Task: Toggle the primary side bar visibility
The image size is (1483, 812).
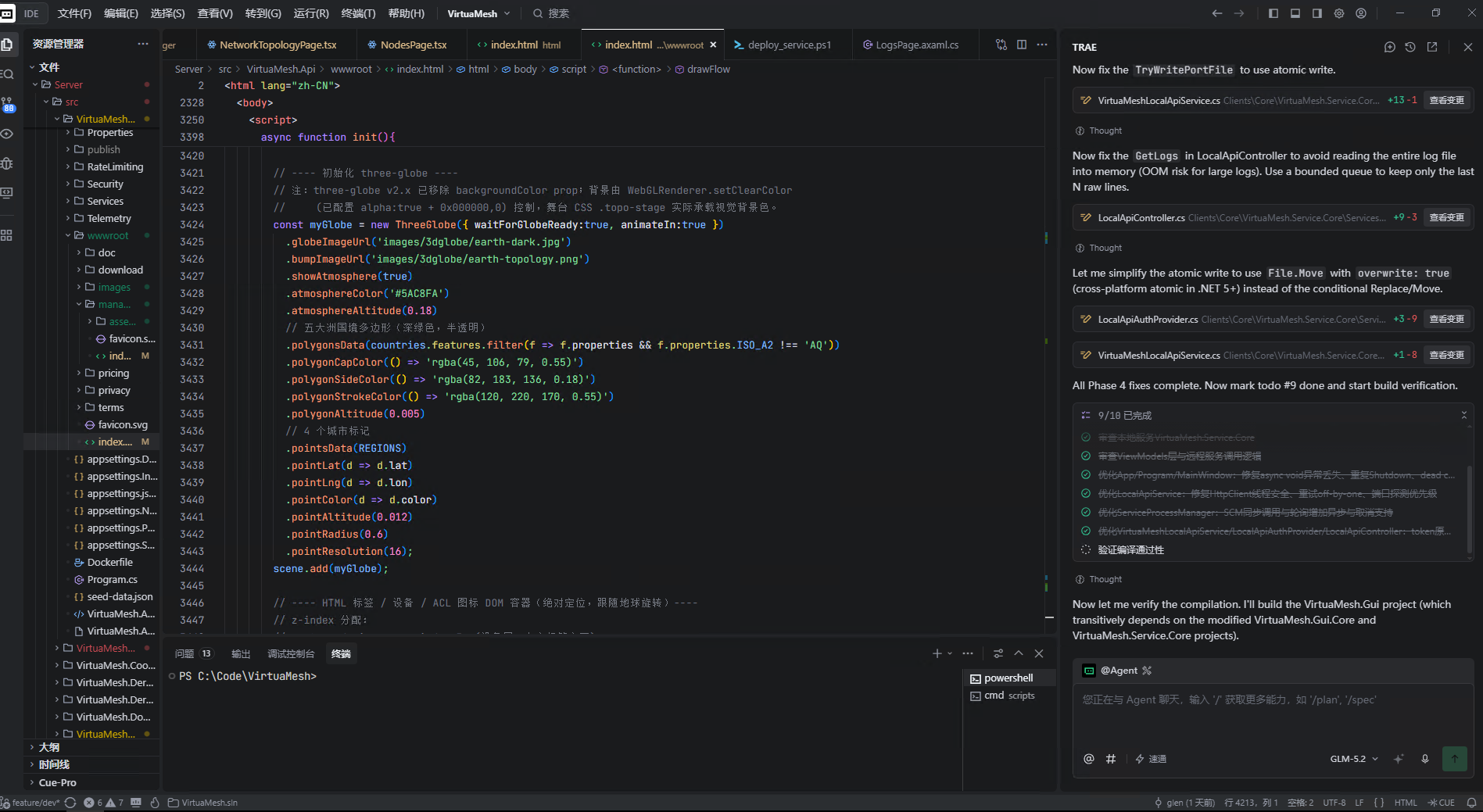Action: [1273, 13]
